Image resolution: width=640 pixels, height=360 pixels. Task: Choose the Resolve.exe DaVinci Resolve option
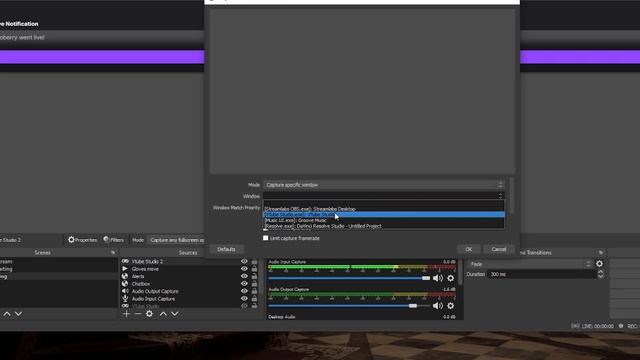click(383, 226)
